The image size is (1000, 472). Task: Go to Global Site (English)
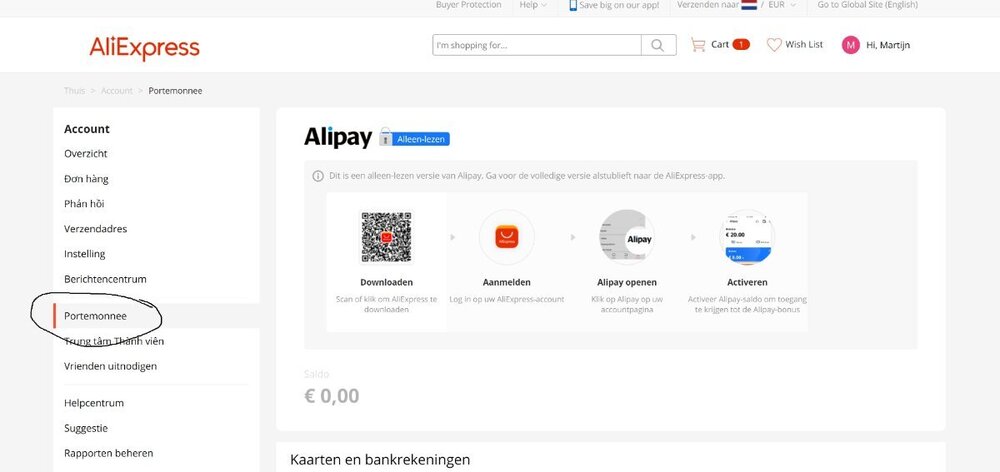867,5
